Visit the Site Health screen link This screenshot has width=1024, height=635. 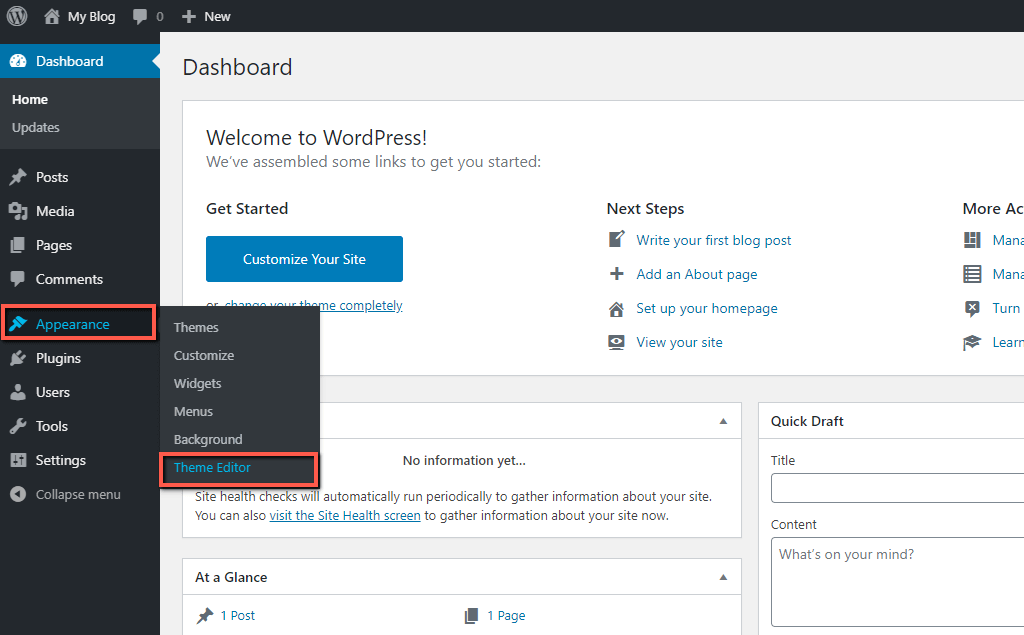345,515
